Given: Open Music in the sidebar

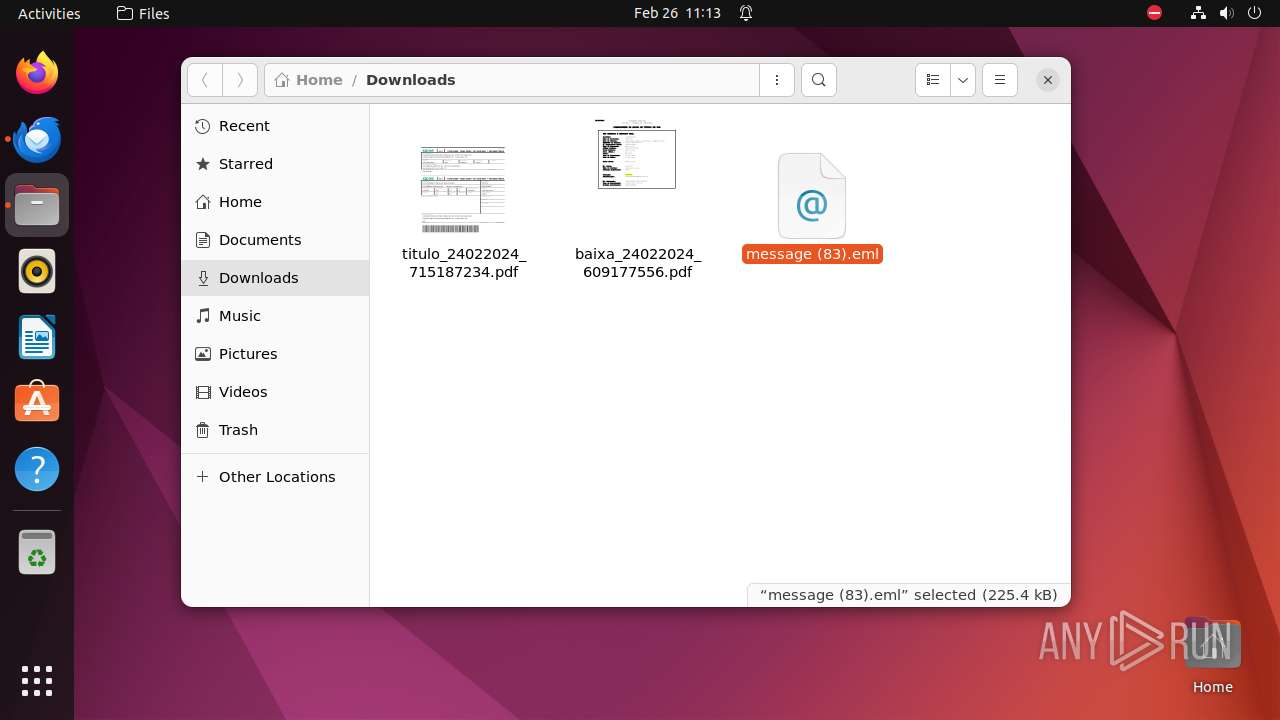Looking at the screenshot, I should pos(275,316).
